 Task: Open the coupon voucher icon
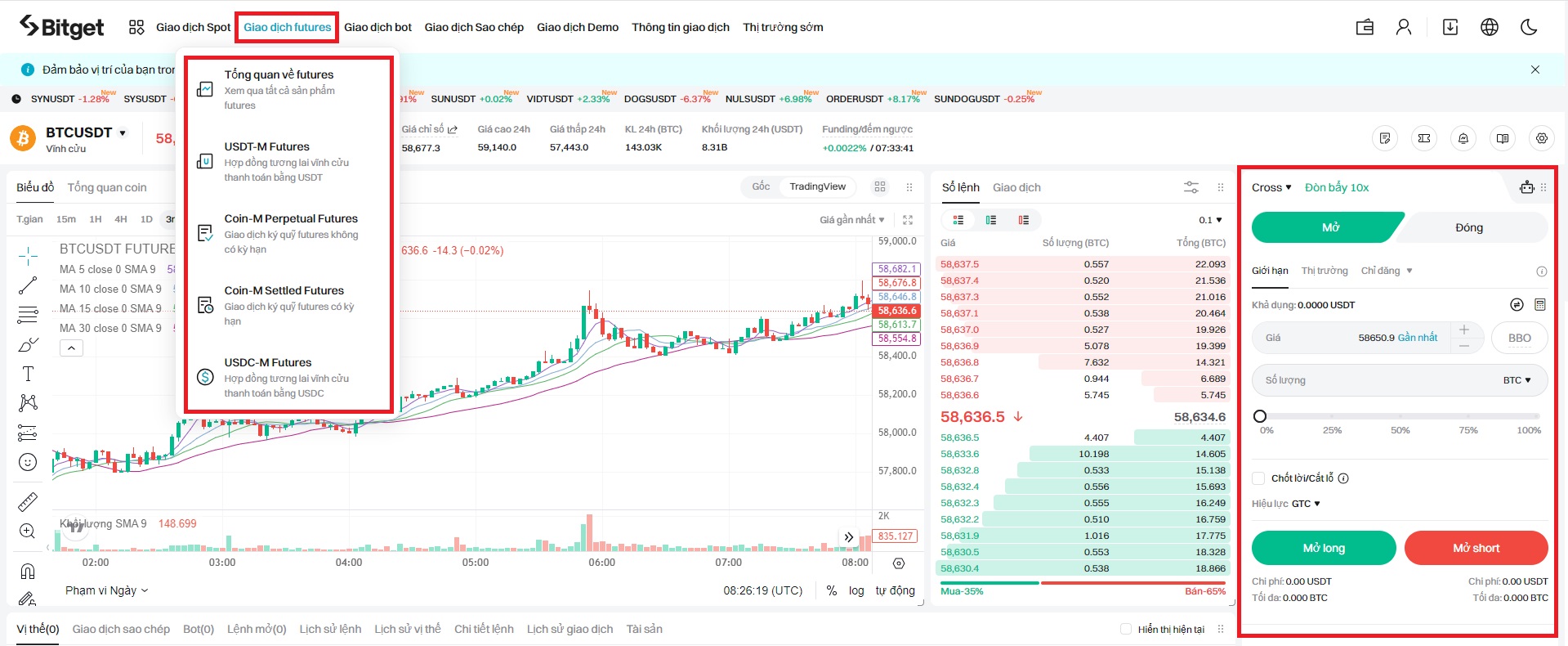tap(1424, 138)
